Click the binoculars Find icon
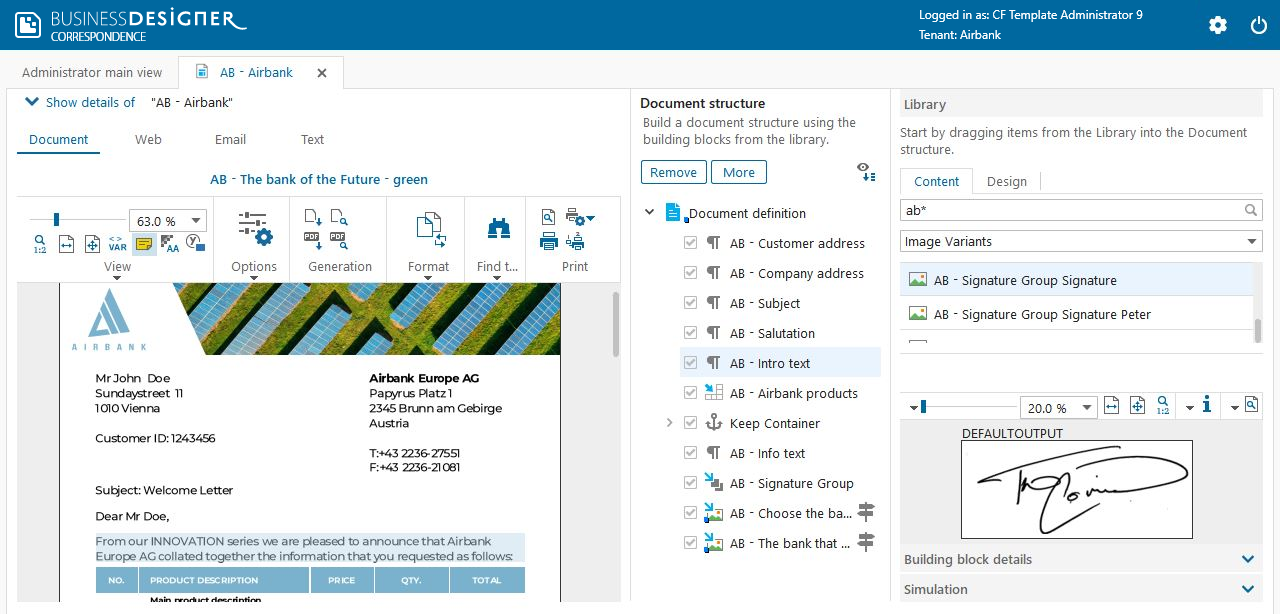The width and height of the screenshot is (1280, 614). pyautogui.click(x=498, y=228)
